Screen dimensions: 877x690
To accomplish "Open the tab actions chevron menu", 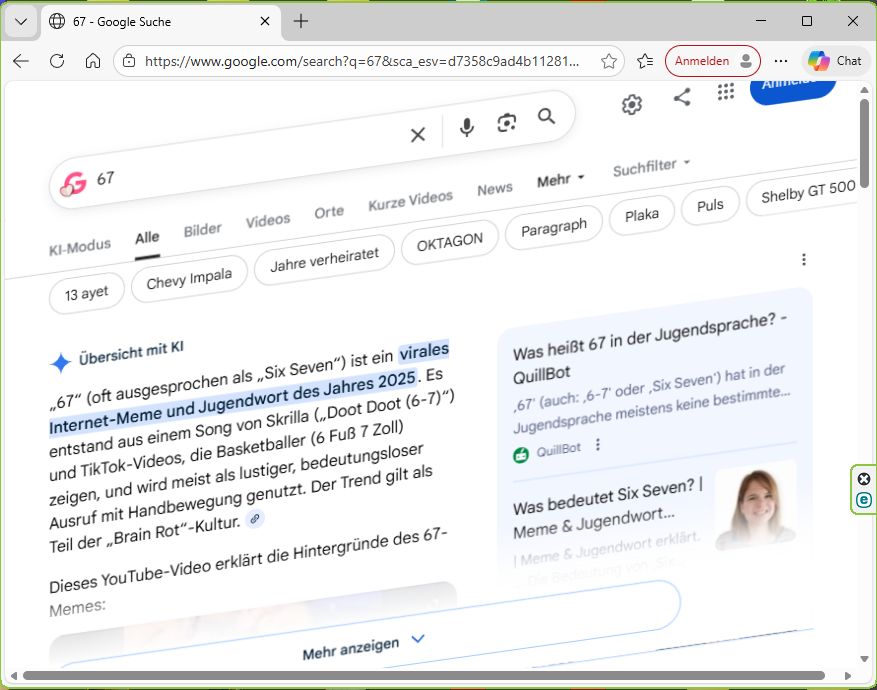I will click(21, 22).
